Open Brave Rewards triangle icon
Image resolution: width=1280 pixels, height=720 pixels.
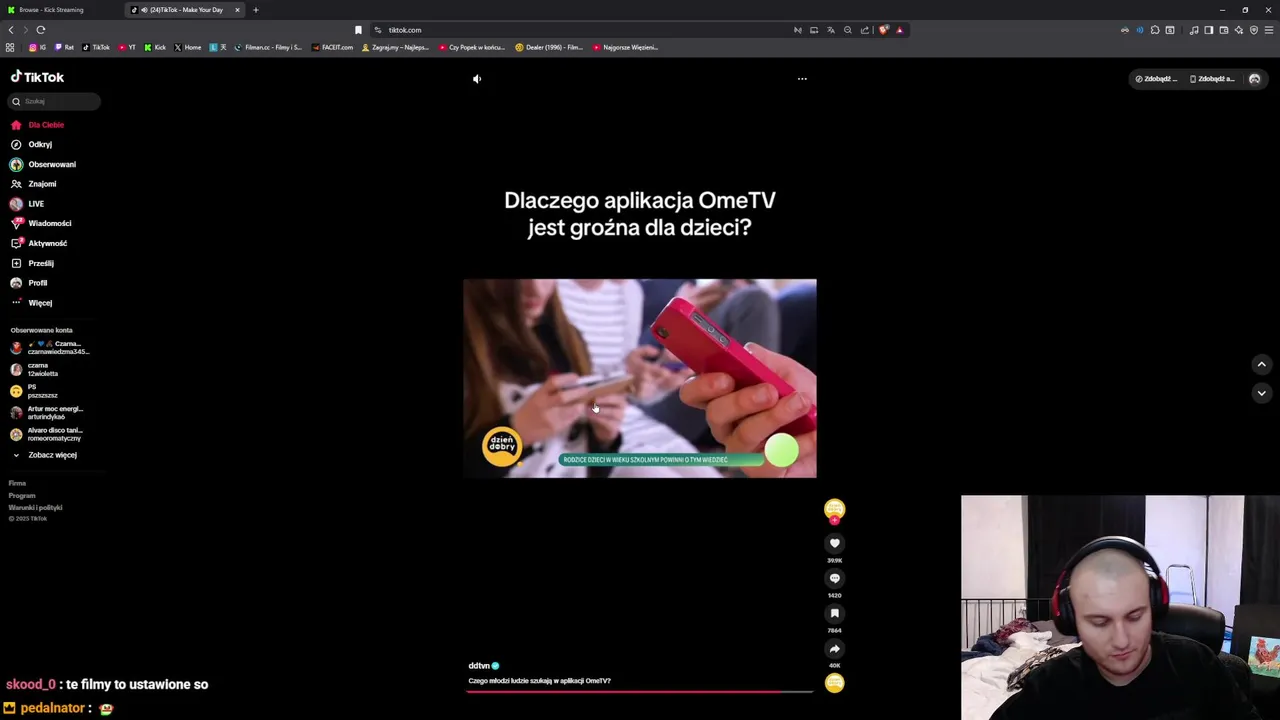[899, 30]
